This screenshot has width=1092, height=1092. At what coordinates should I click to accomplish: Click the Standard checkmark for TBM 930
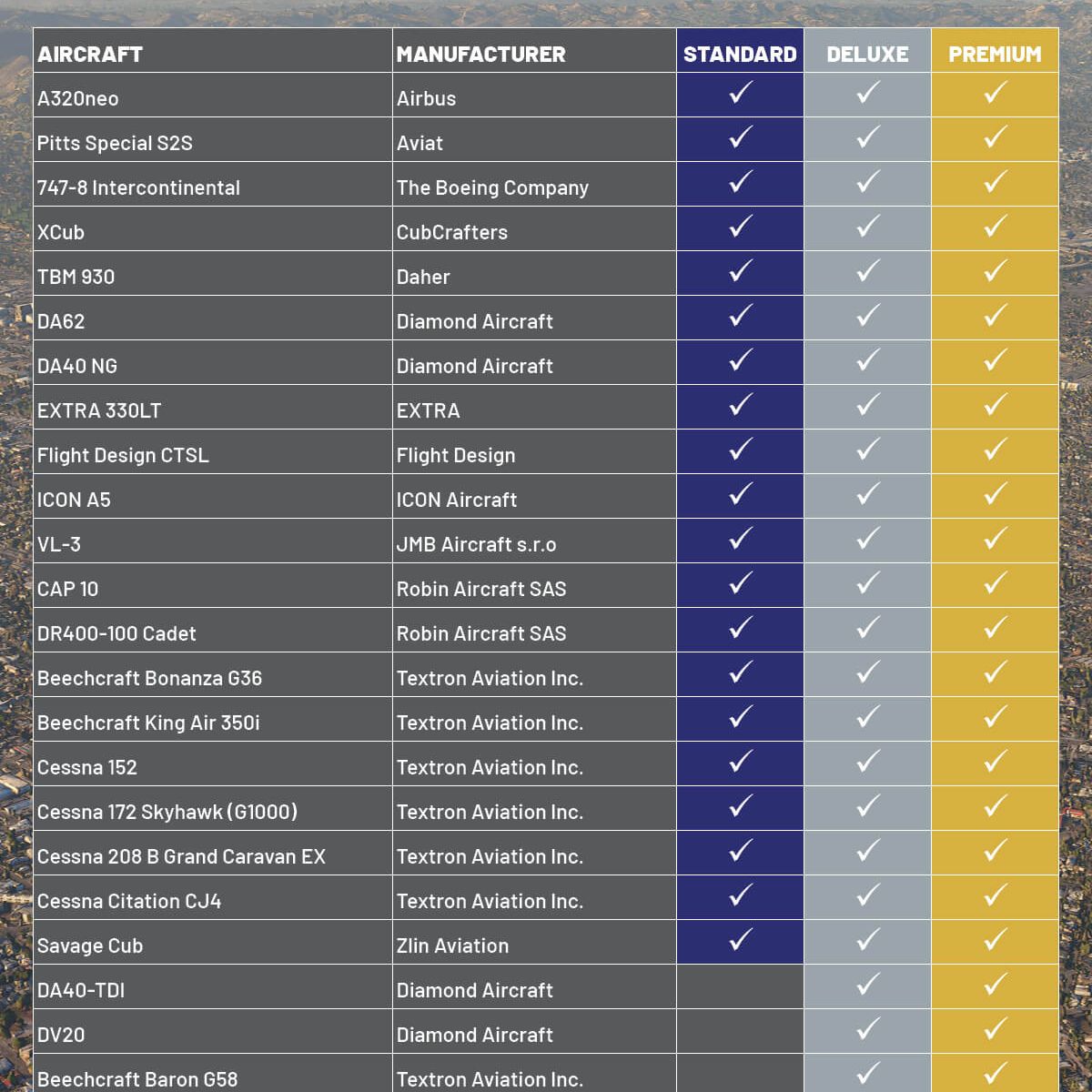(741, 271)
